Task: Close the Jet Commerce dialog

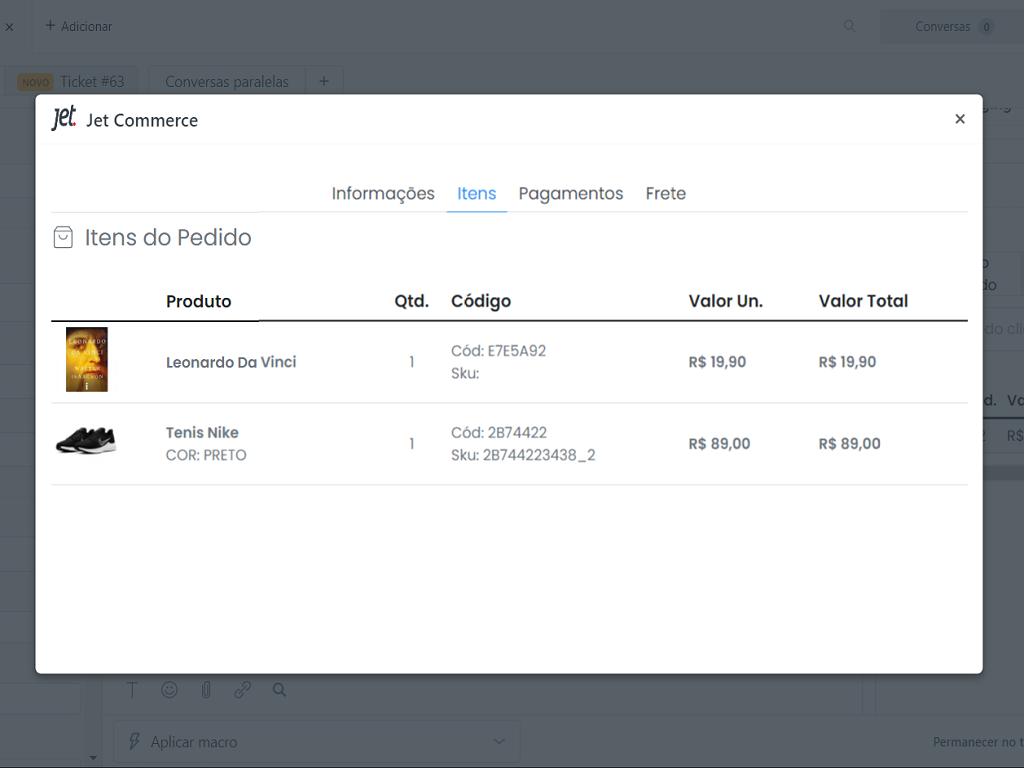Action: tap(959, 119)
